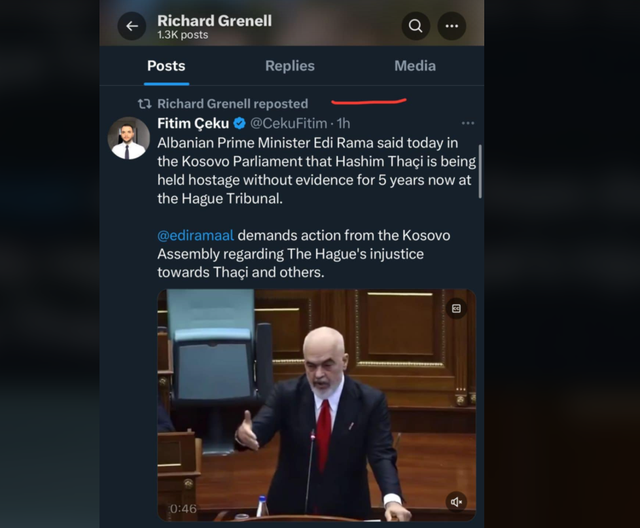Image resolution: width=640 pixels, height=528 pixels.
Task: Select the Posts tab
Action: pos(166,66)
